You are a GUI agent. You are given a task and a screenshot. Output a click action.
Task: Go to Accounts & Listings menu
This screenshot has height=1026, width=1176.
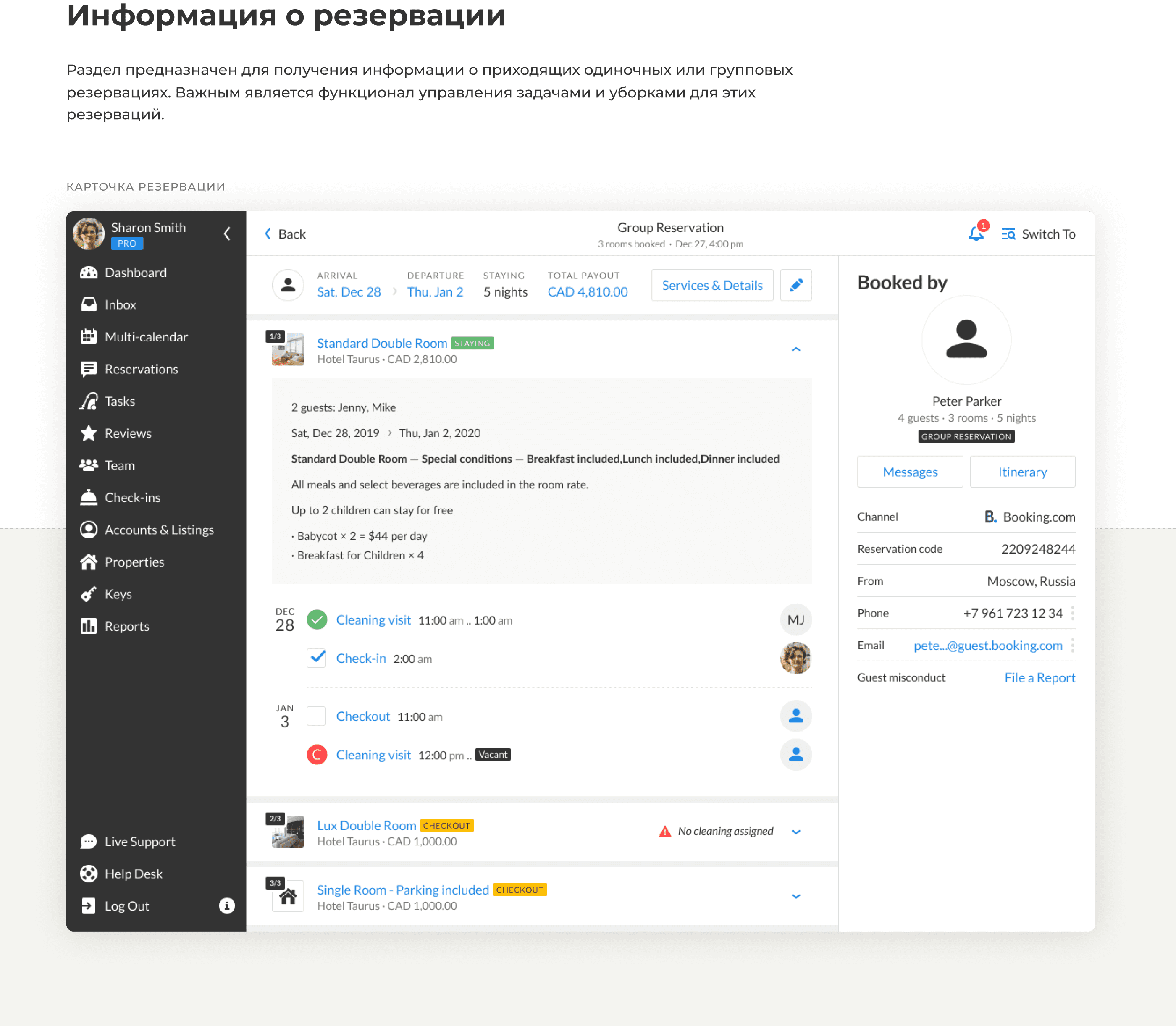159,530
